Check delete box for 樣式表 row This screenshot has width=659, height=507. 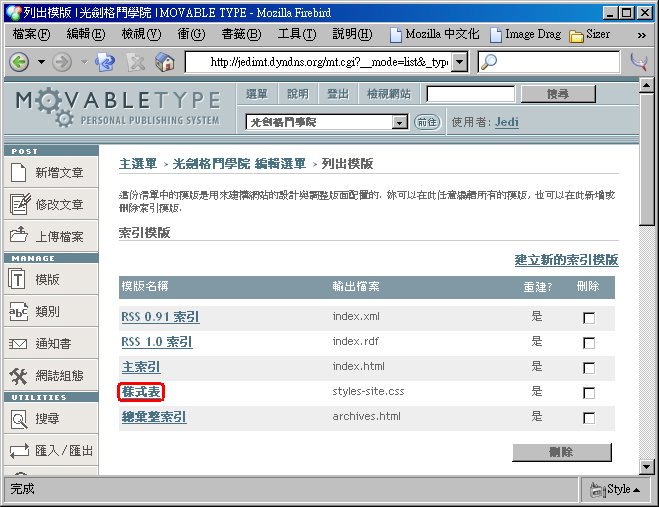pos(589,393)
